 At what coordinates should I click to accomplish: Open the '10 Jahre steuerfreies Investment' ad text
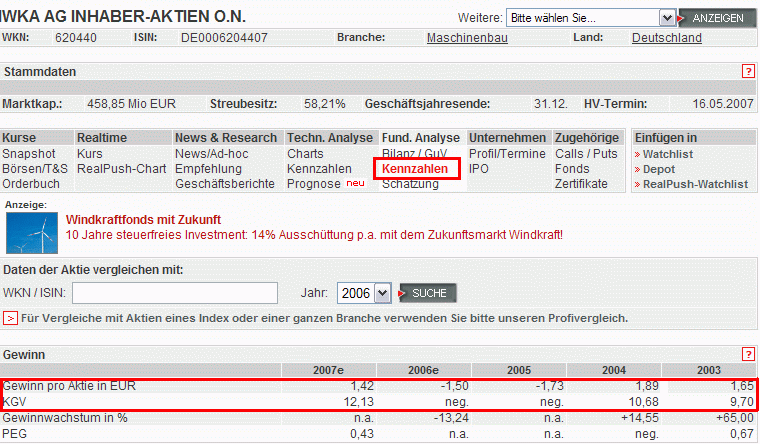[x=314, y=235]
